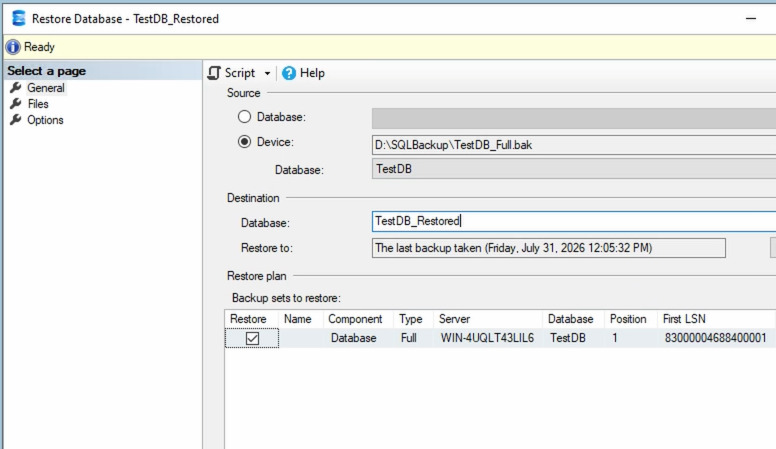This screenshot has height=449, width=776.
Task: Sort by the First LSN column header
Action: tap(716, 319)
